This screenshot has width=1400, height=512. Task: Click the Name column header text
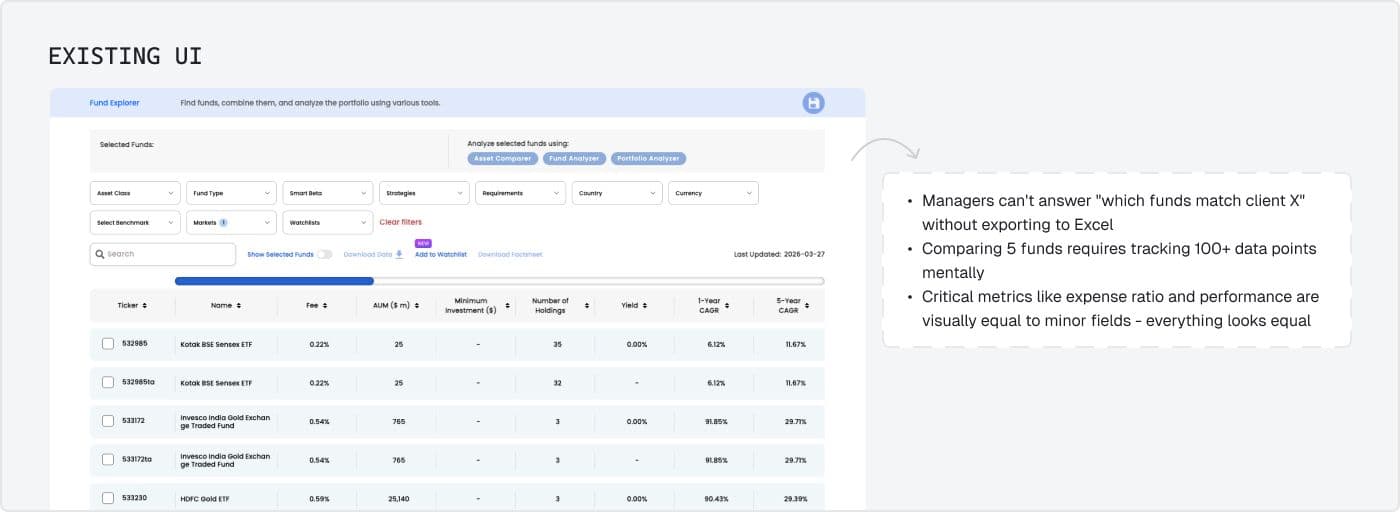coord(221,305)
